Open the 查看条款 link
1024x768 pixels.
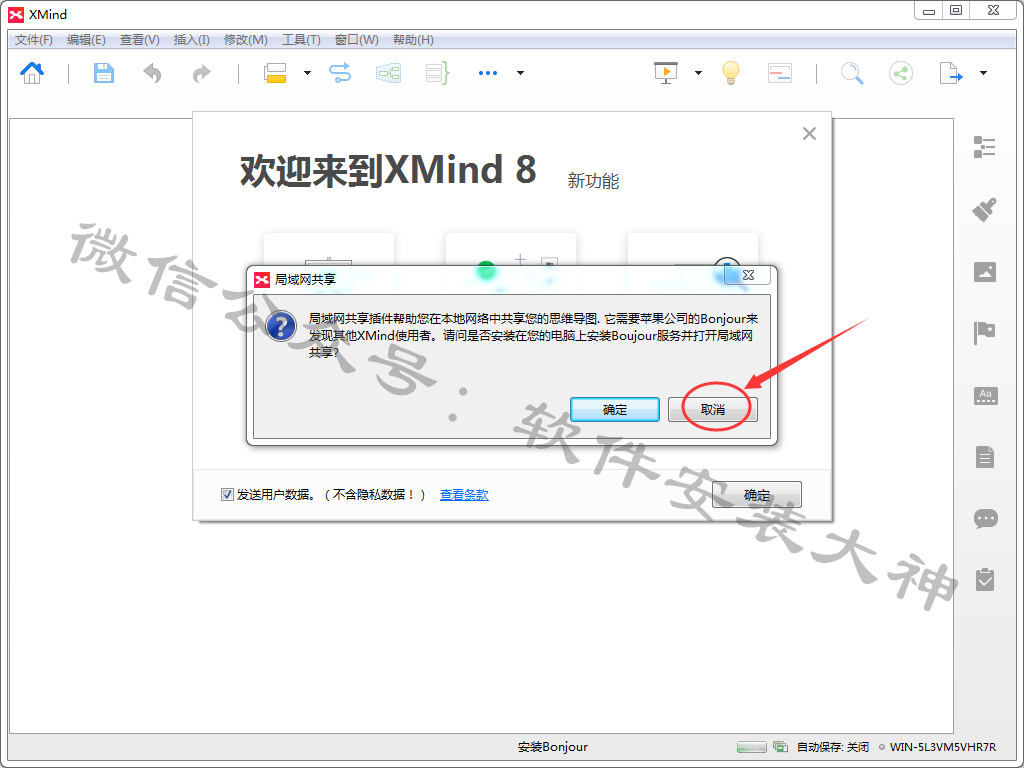click(x=464, y=495)
